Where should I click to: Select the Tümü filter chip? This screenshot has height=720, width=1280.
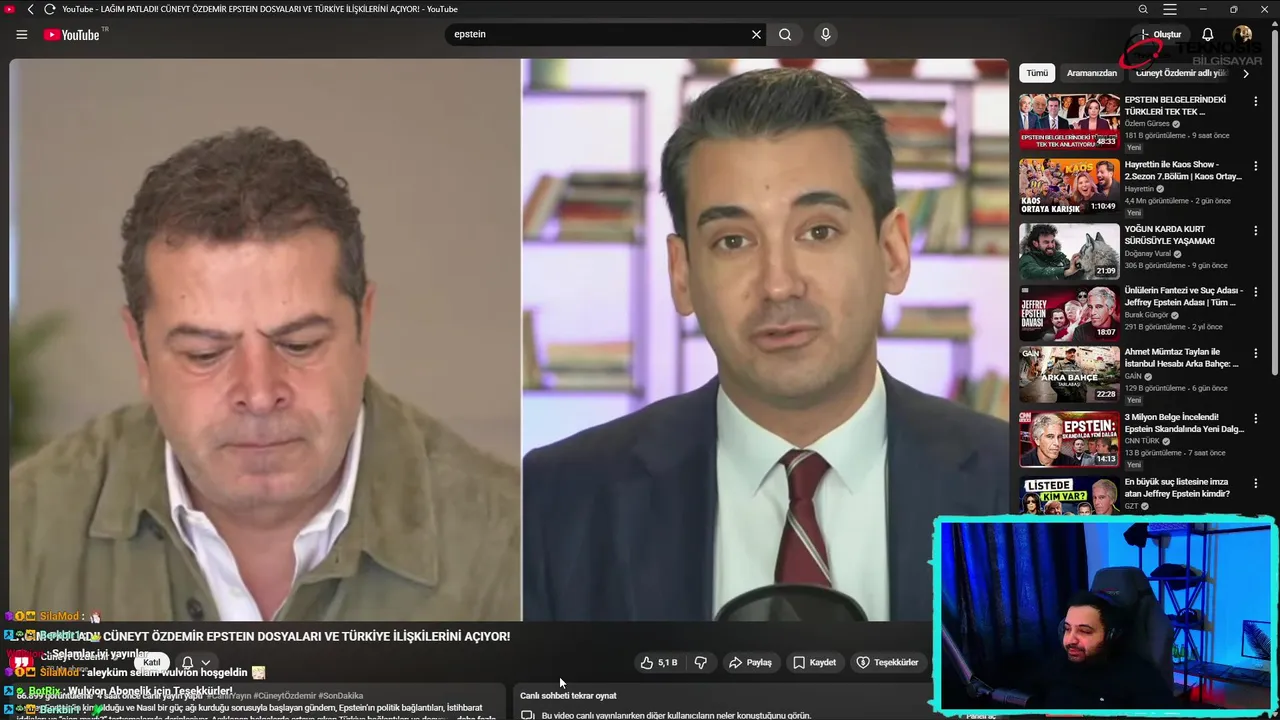tap(1037, 73)
